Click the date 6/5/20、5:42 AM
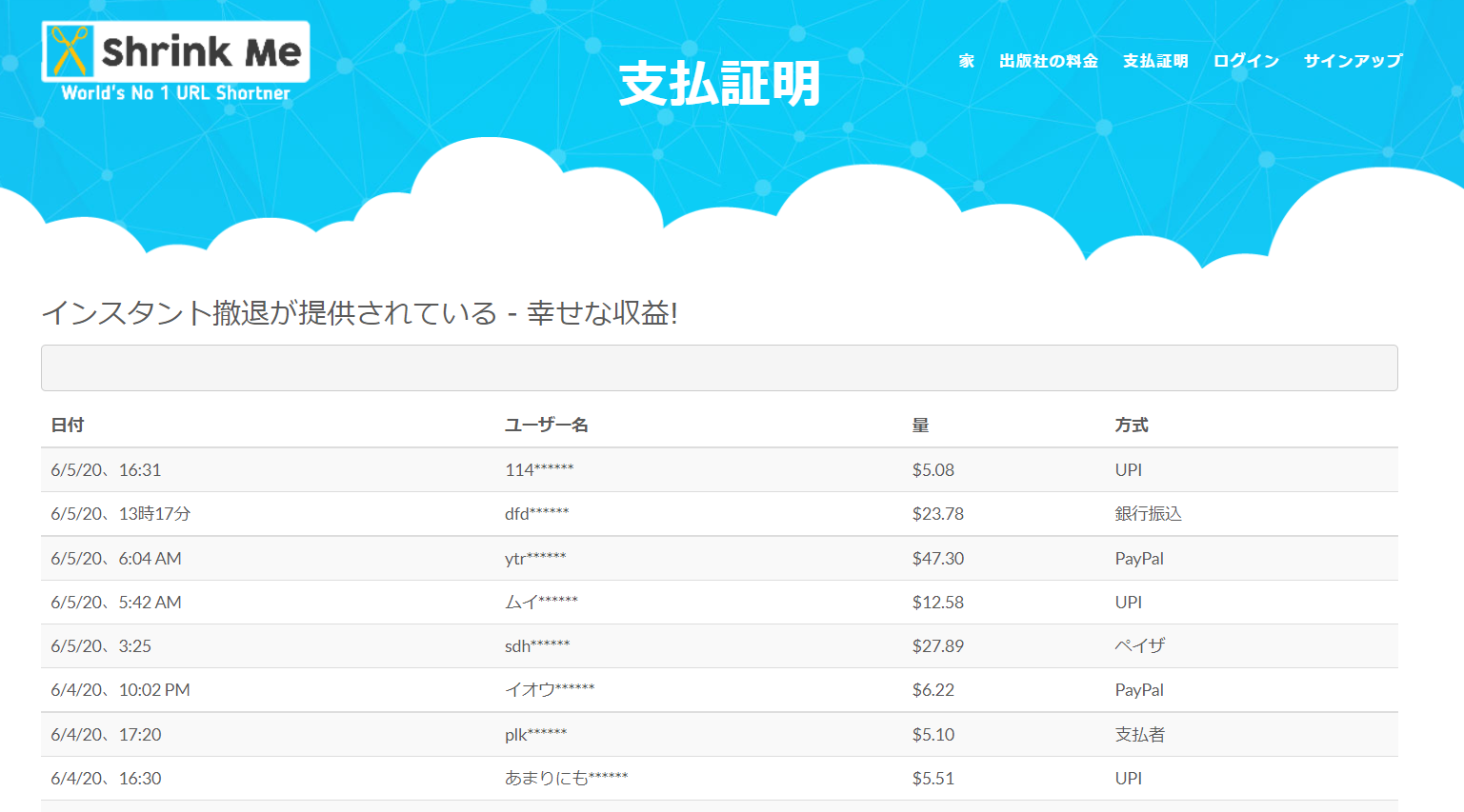This screenshot has height=812, width=1464. [116, 603]
